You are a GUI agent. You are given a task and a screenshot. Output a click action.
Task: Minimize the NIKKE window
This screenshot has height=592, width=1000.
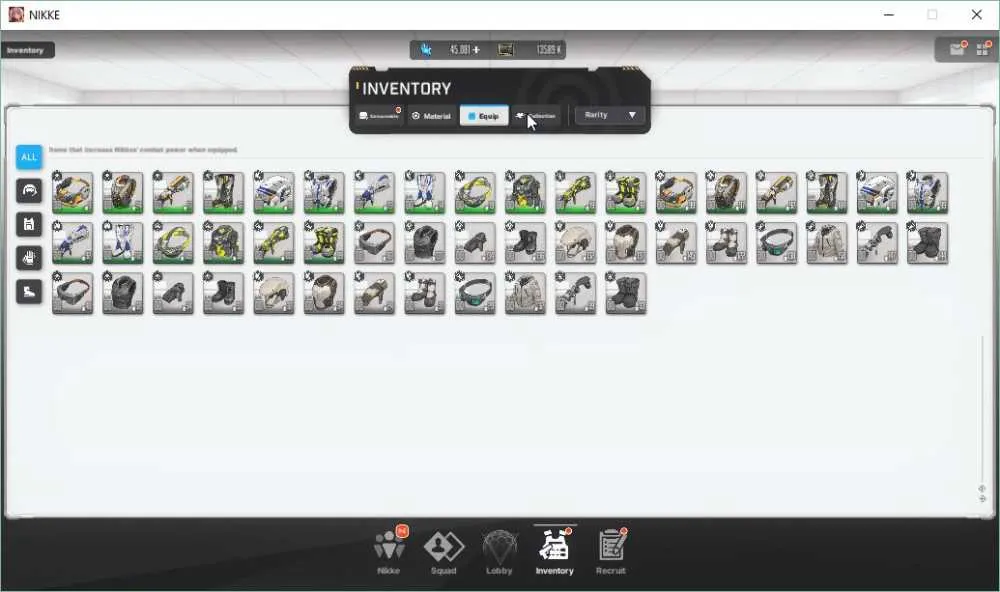(x=889, y=15)
